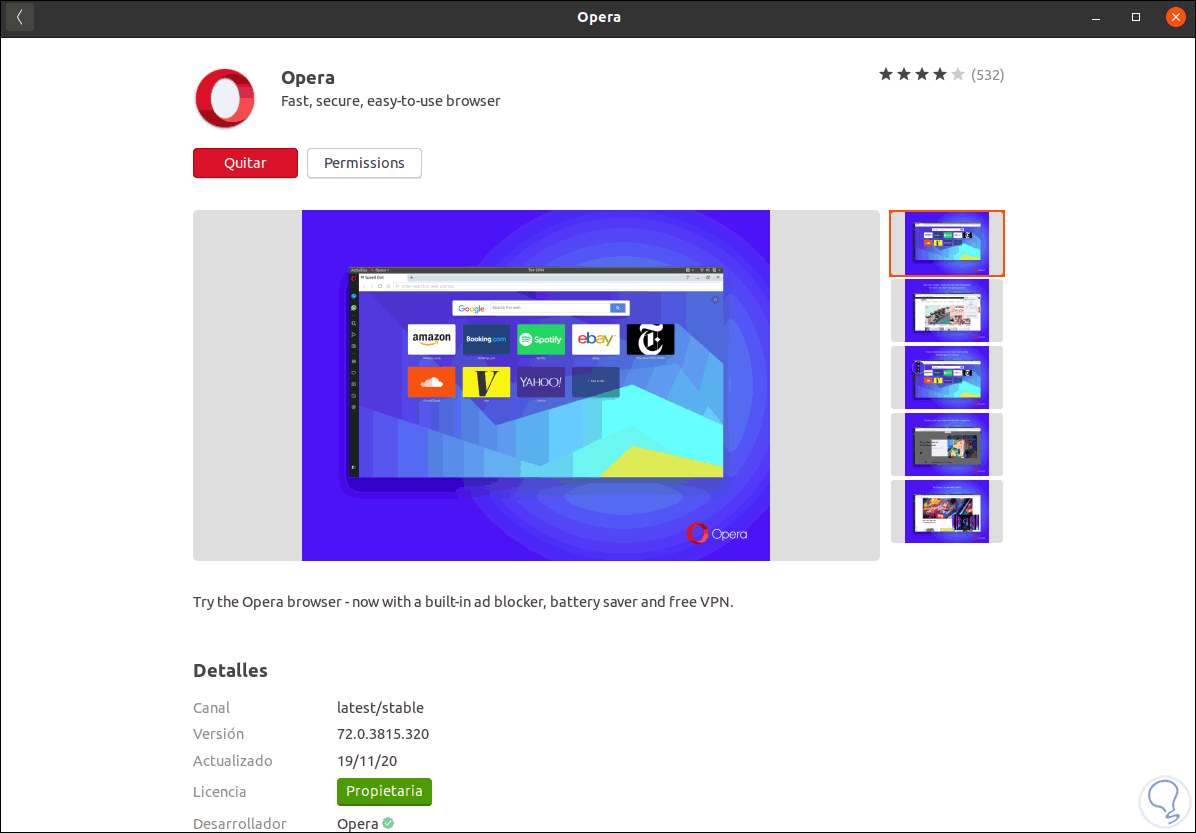The image size is (1196, 833).
Task: Click 'Fast, secure, easy-to-use browser' subtitle
Action: [391, 101]
